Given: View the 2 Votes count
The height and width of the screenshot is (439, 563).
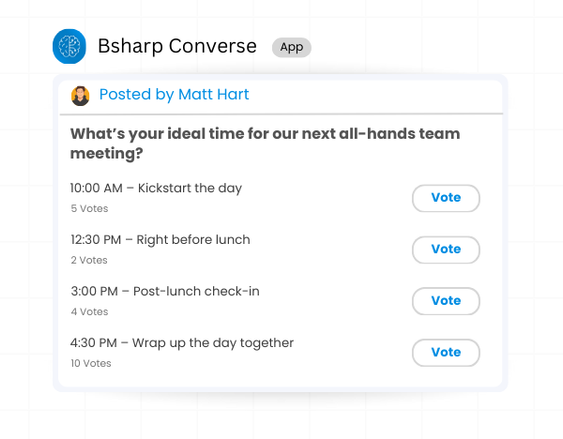Looking at the screenshot, I should 89,260.
